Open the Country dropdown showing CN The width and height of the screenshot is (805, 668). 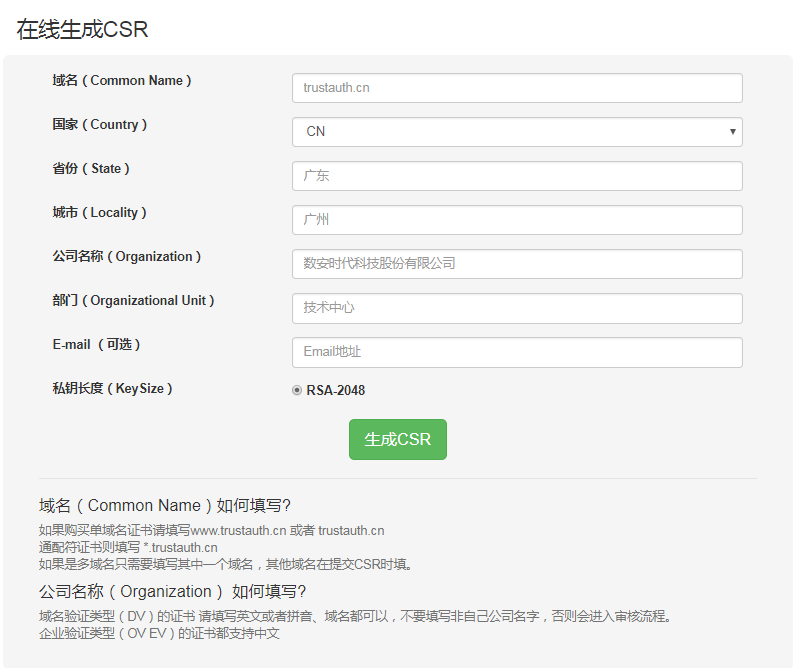click(x=517, y=132)
